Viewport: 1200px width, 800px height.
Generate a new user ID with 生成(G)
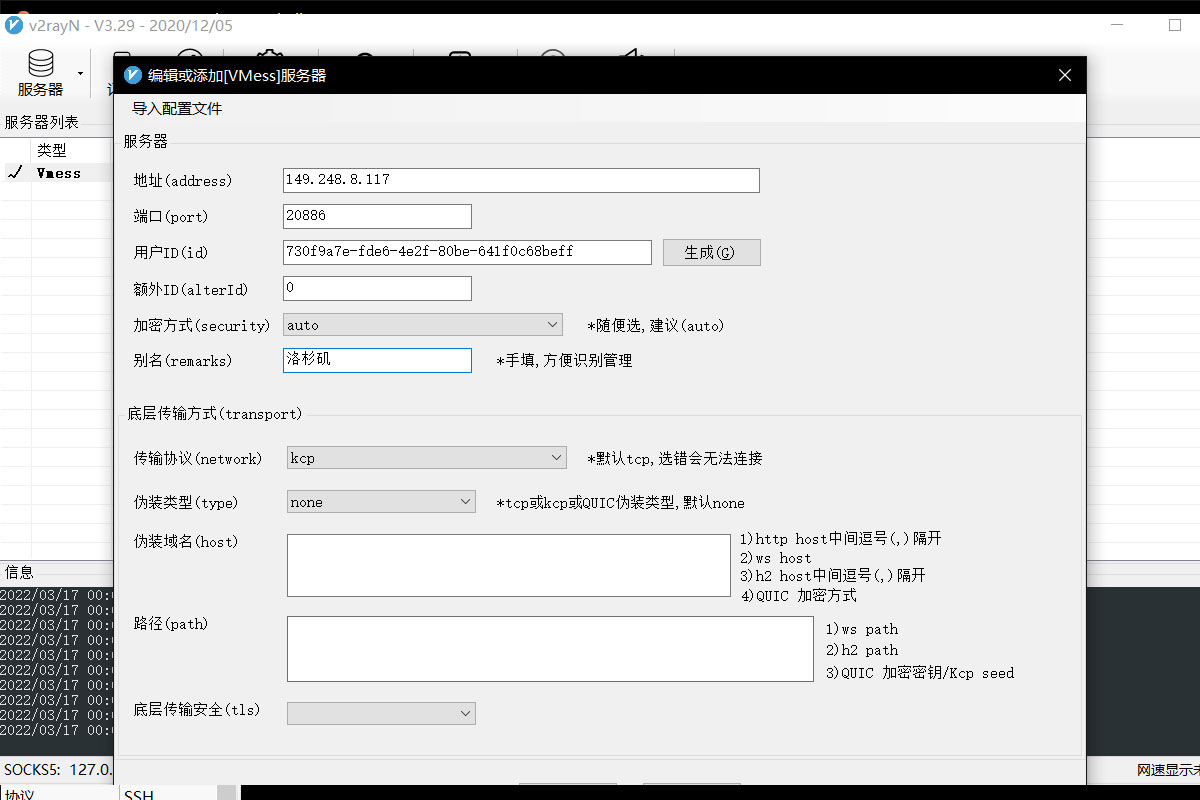tap(711, 252)
